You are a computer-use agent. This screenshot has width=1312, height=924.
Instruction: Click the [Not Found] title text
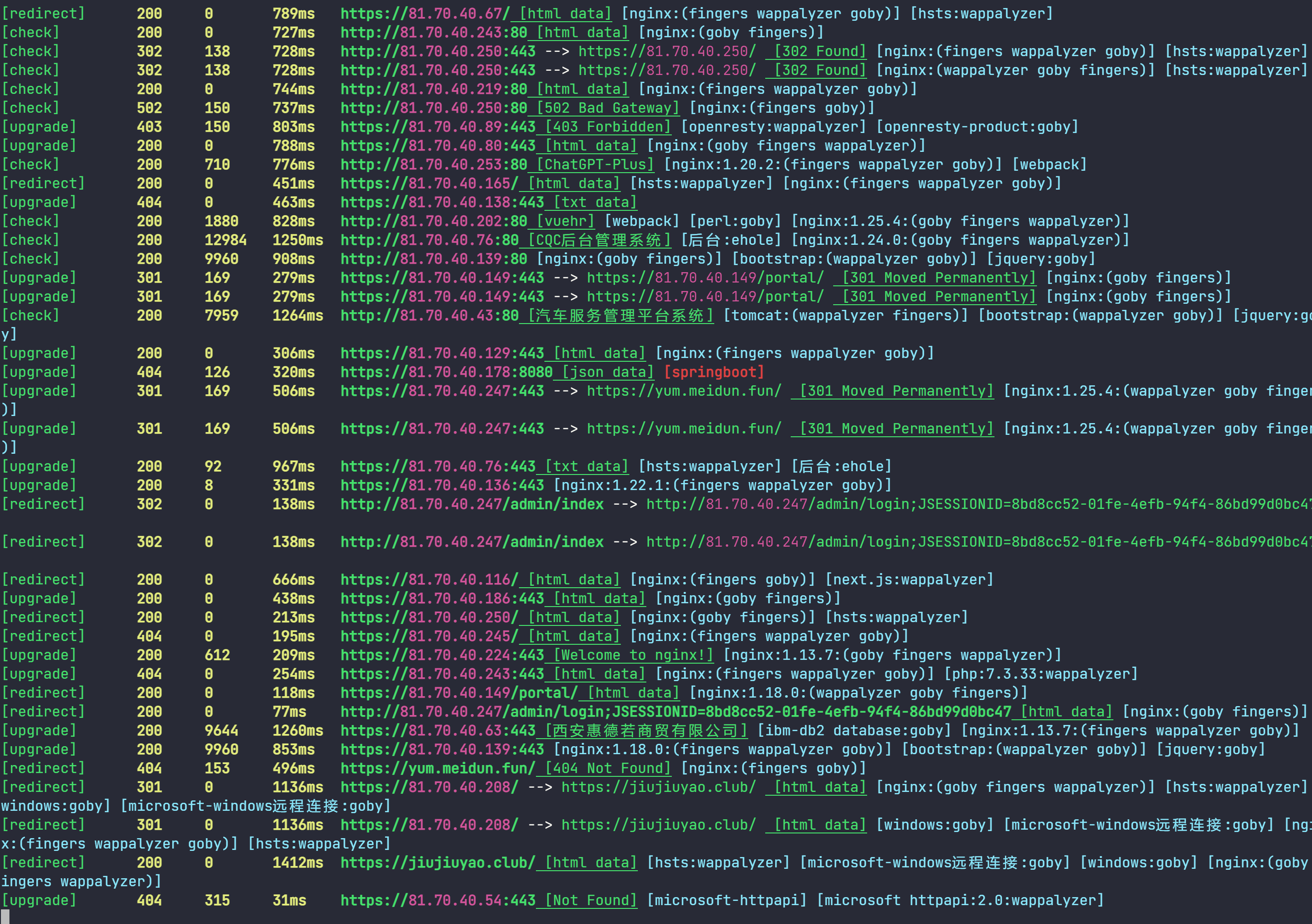pos(591,899)
